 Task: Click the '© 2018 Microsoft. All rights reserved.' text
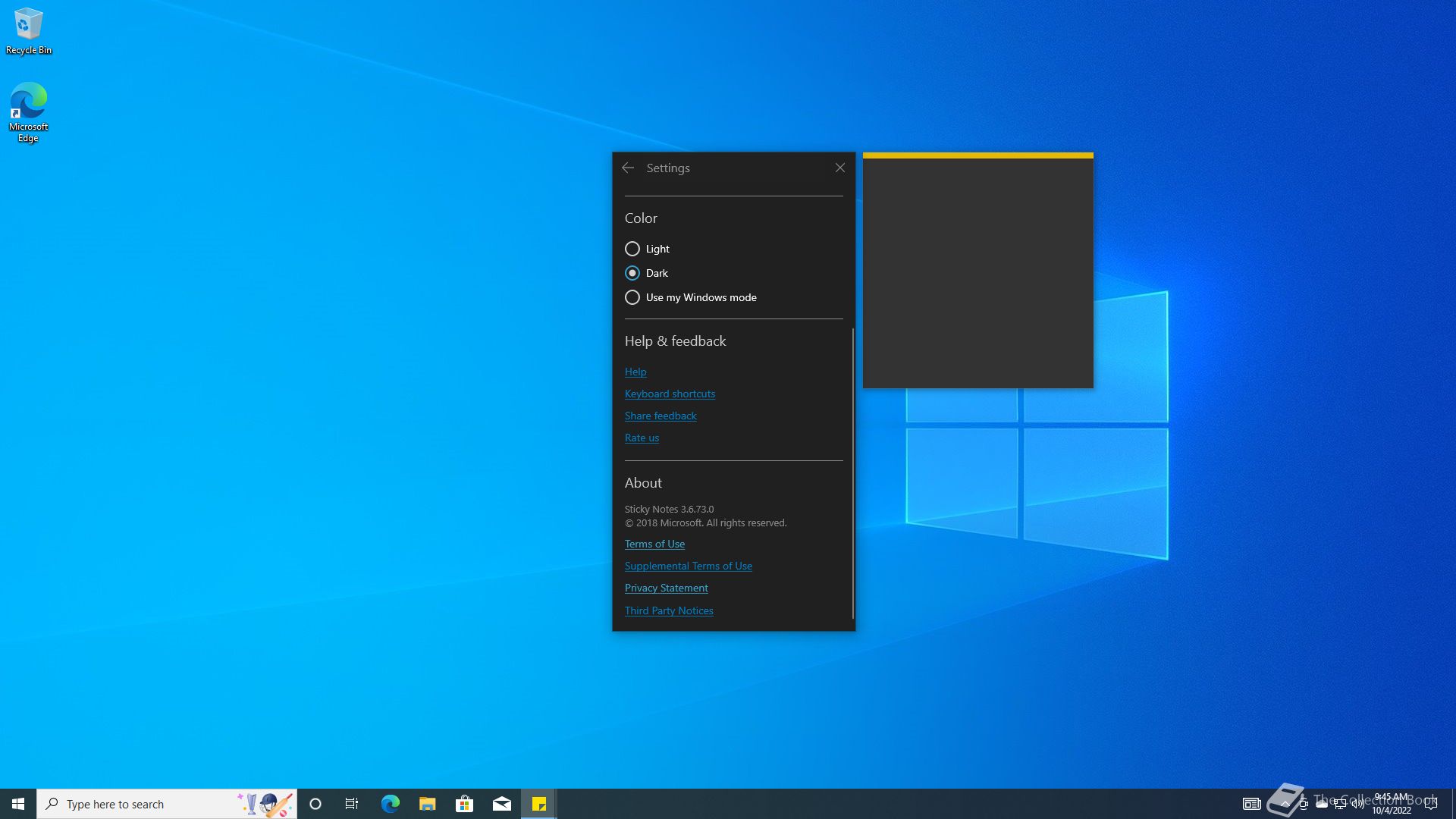click(706, 523)
